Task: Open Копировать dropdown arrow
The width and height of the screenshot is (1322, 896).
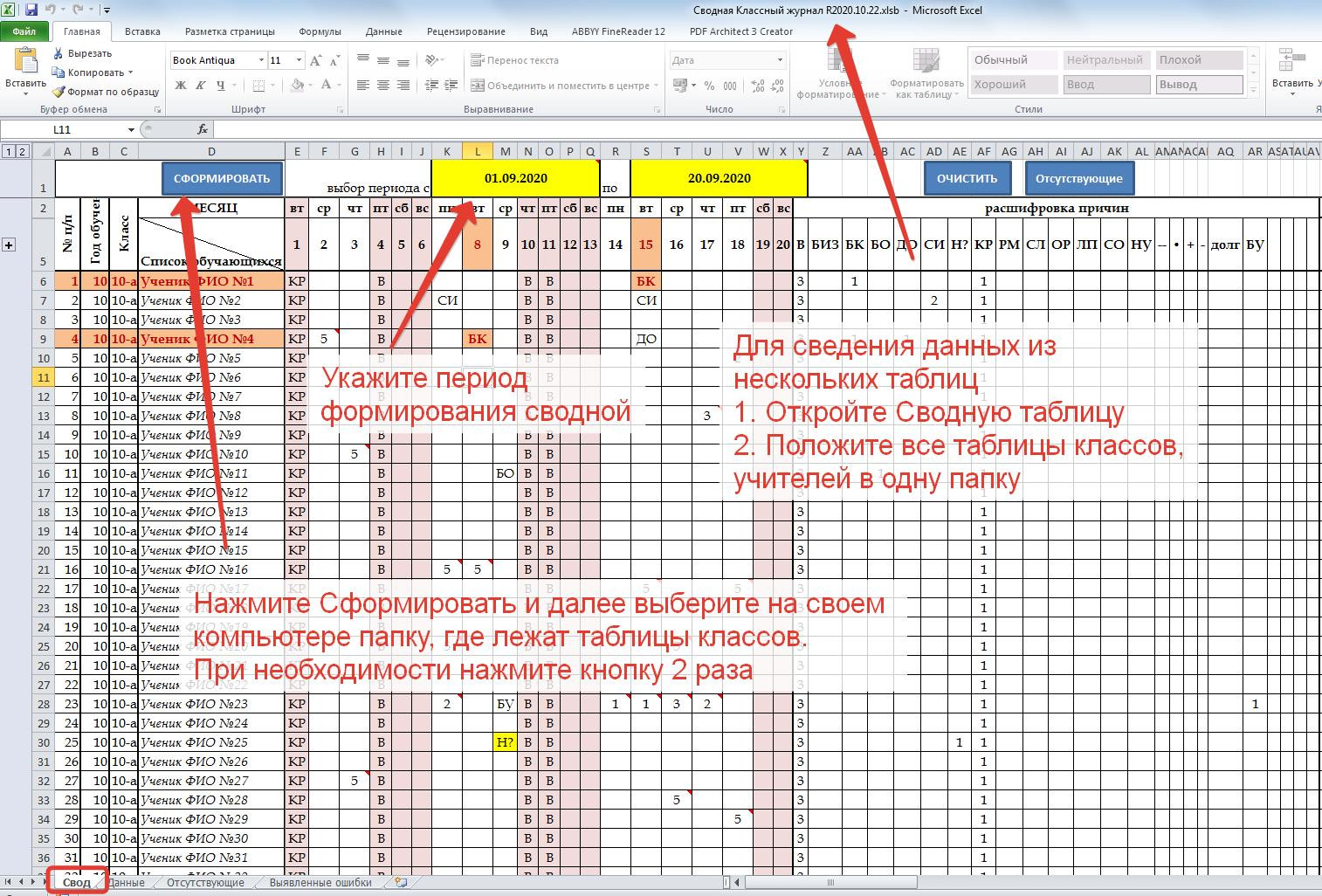Action: click(x=130, y=72)
